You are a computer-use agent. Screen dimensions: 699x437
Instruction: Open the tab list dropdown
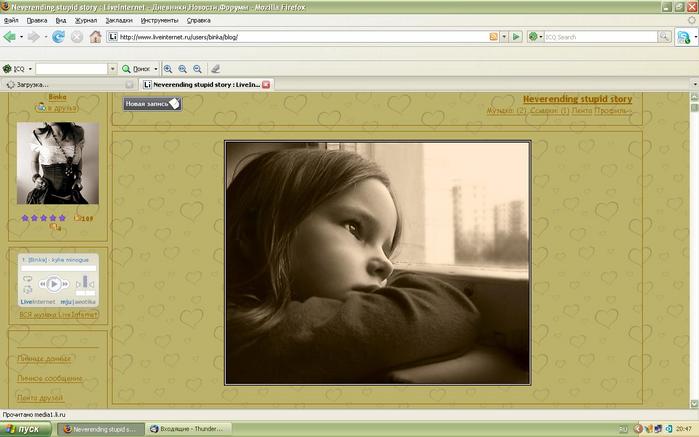coord(695,84)
